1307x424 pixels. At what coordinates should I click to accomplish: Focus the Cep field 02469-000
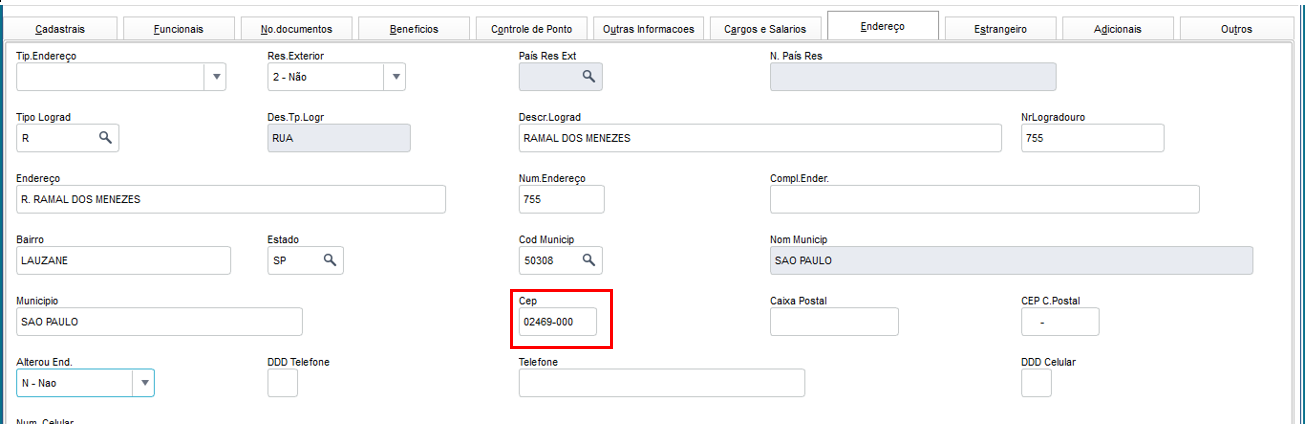(x=558, y=322)
